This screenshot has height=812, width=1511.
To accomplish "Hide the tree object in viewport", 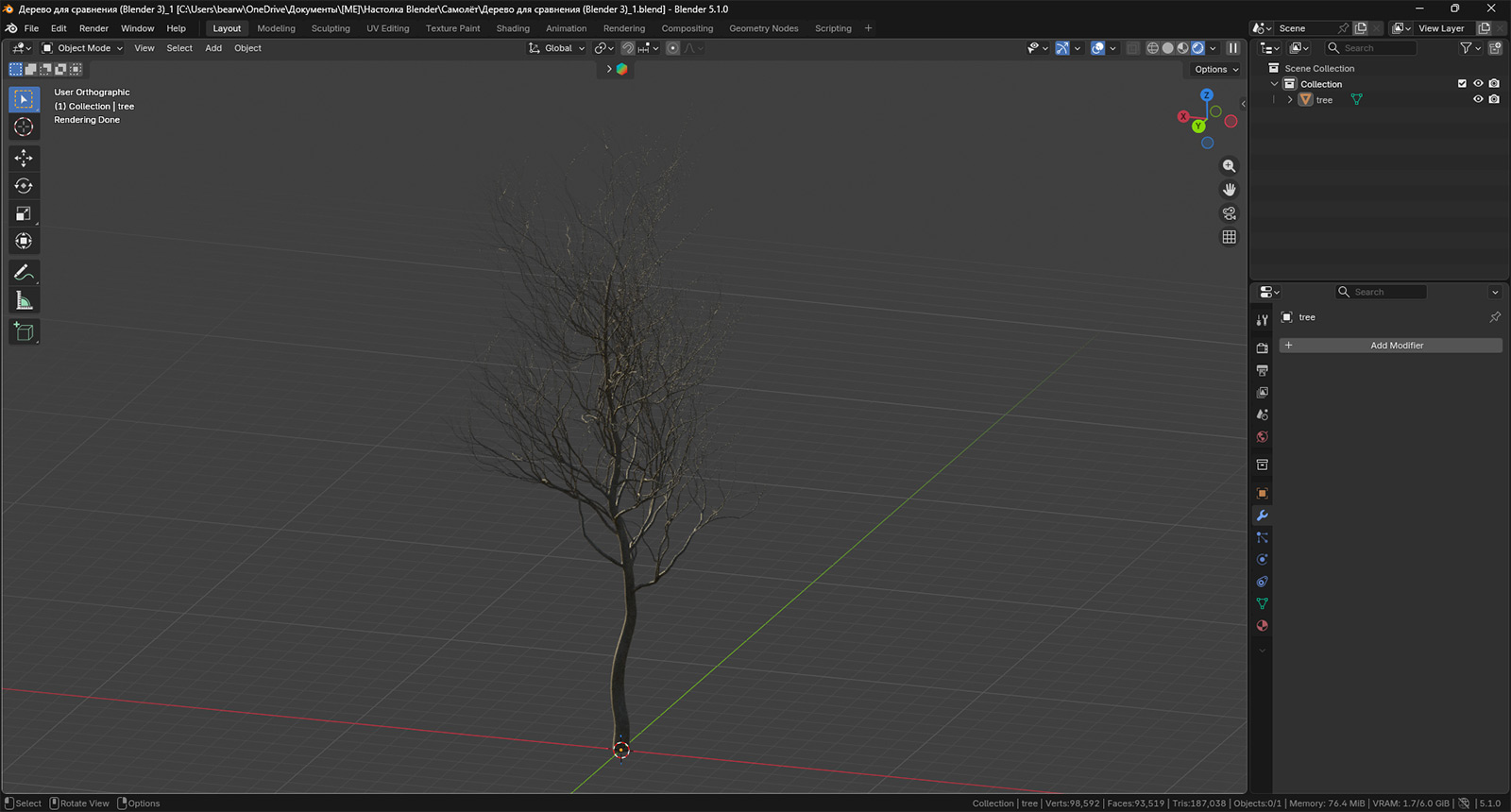I will [x=1478, y=99].
